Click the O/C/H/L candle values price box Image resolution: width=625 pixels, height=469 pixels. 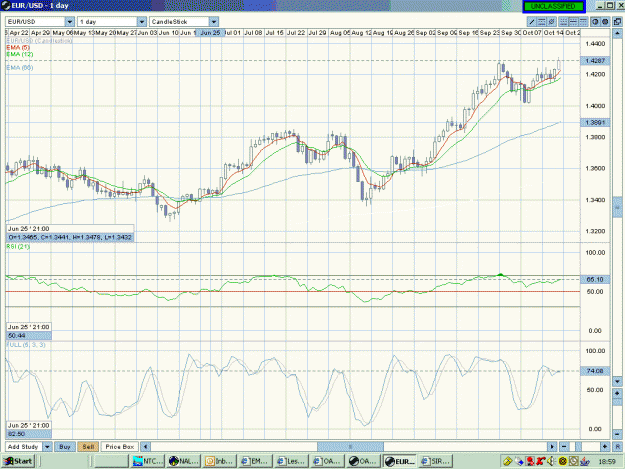pos(70,237)
